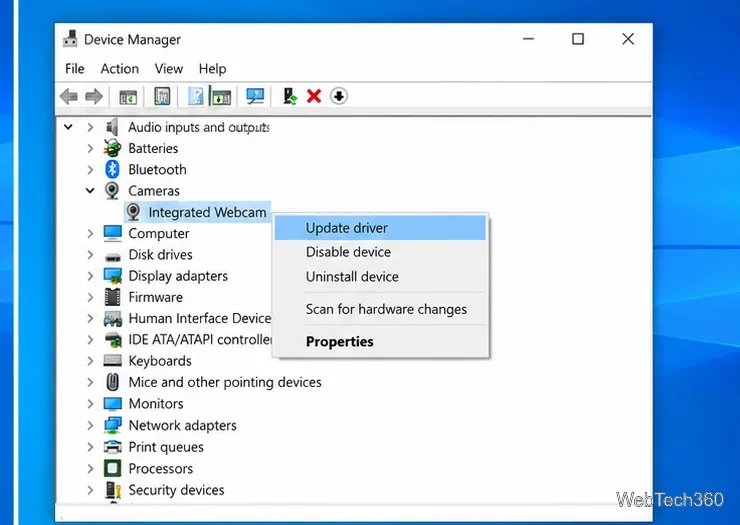This screenshot has height=525, width=740.
Task: Click the Bluetooth logo icon
Action: coord(112,169)
